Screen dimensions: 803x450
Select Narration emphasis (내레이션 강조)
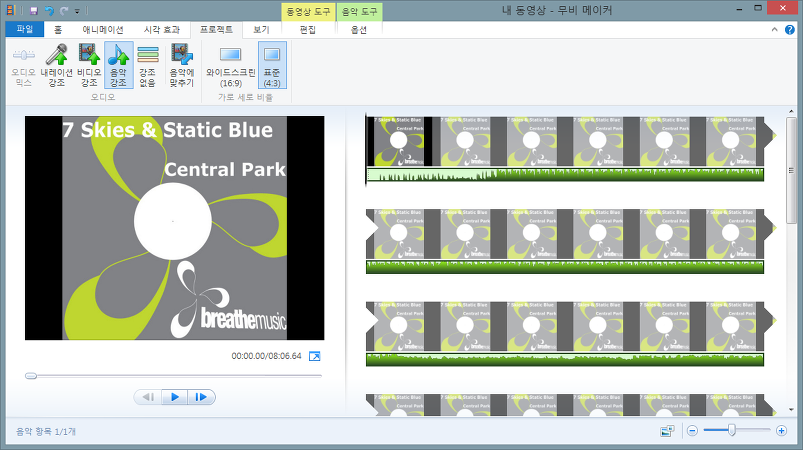[56, 66]
